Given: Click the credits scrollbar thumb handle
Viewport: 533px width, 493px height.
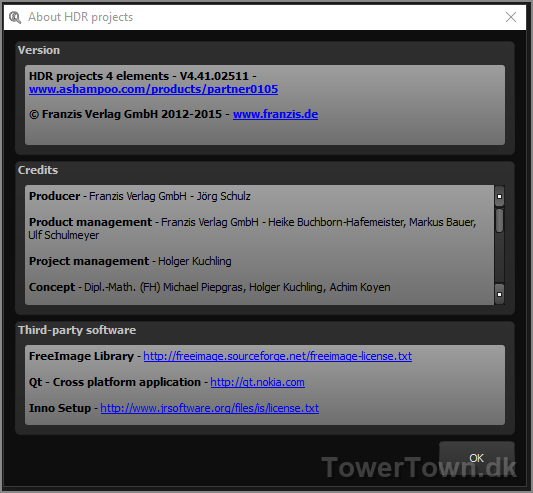Looking at the screenshot, I should [x=499, y=221].
